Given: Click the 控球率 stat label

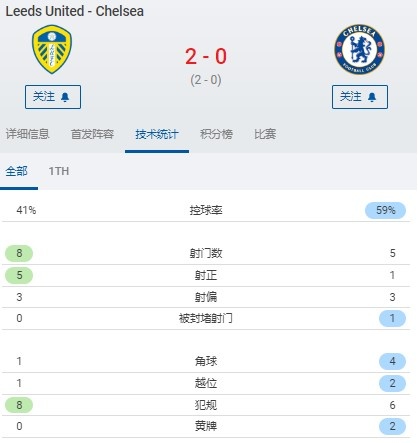Looking at the screenshot, I should 206,210.
